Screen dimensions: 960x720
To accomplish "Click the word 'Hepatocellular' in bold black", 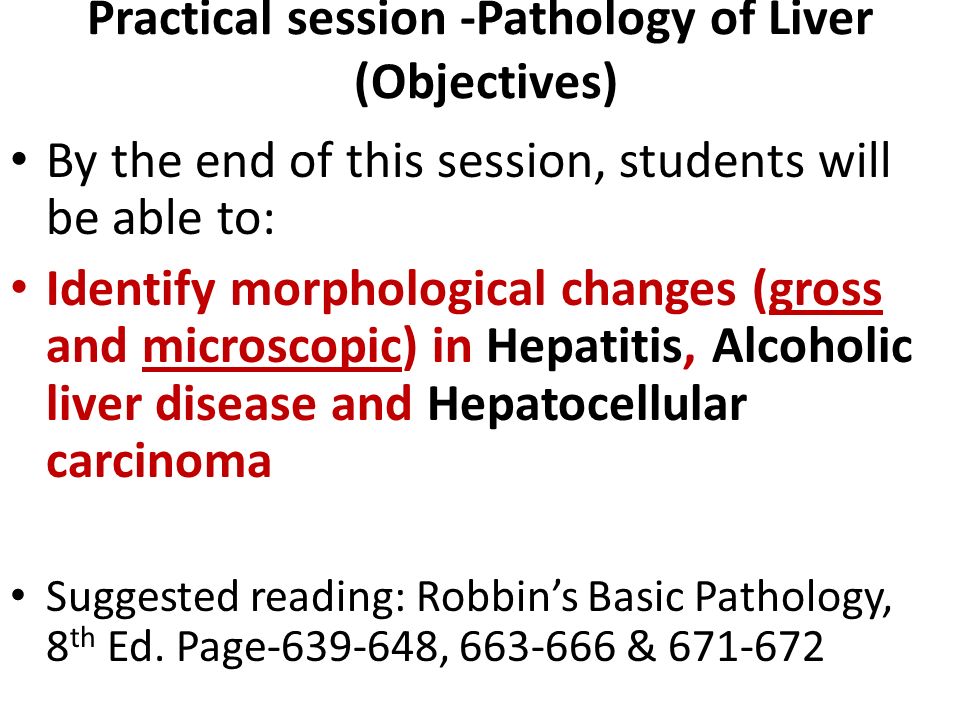I will 587,405.
